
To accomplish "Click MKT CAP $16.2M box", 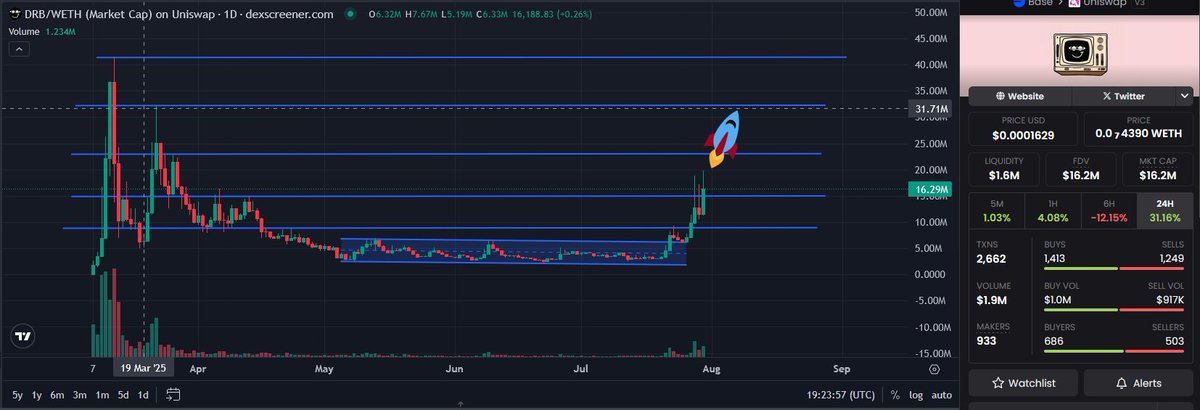I will click(x=1157, y=170).
